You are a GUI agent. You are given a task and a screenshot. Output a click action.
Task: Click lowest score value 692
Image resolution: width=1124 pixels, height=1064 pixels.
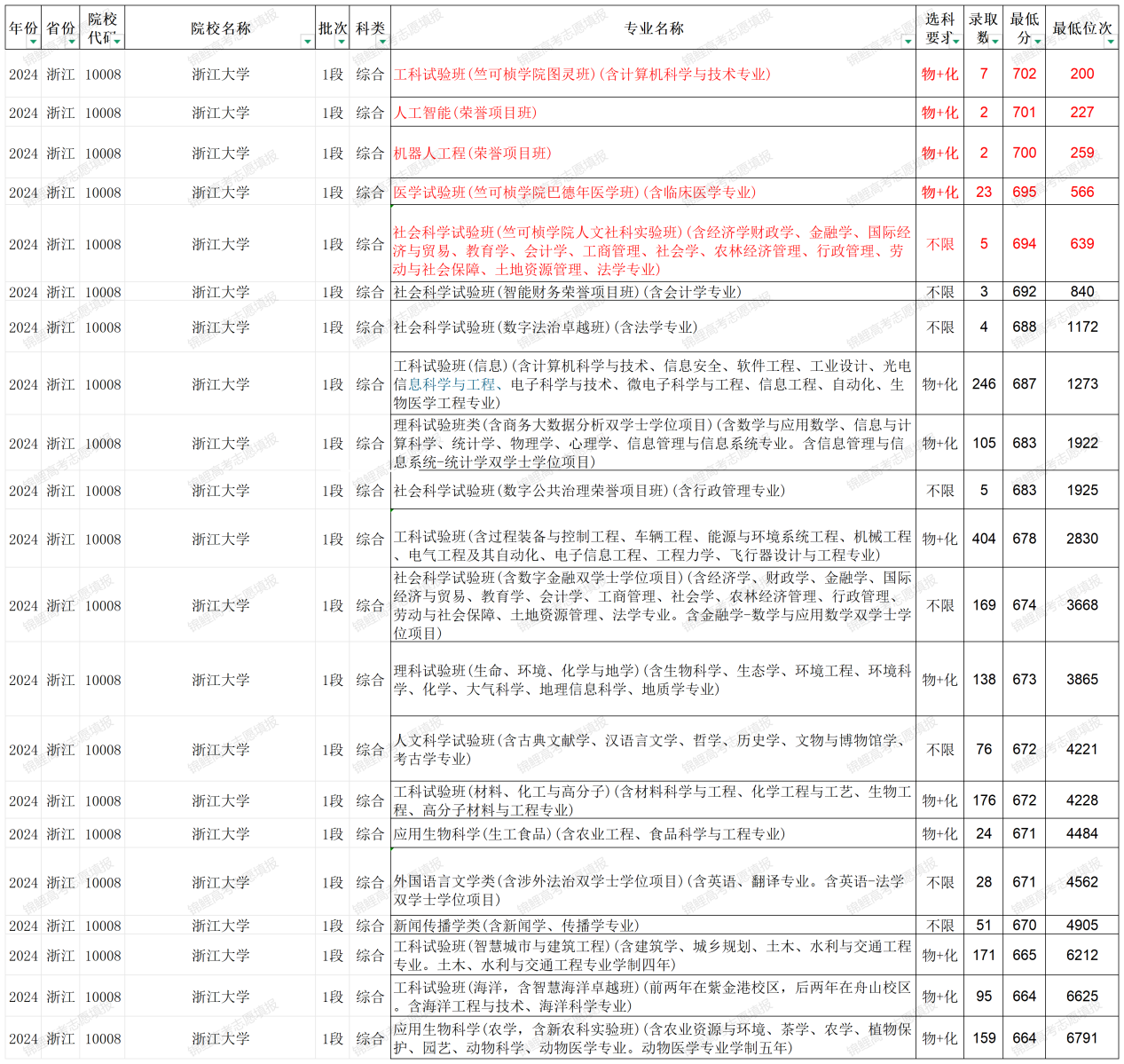tap(1024, 292)
